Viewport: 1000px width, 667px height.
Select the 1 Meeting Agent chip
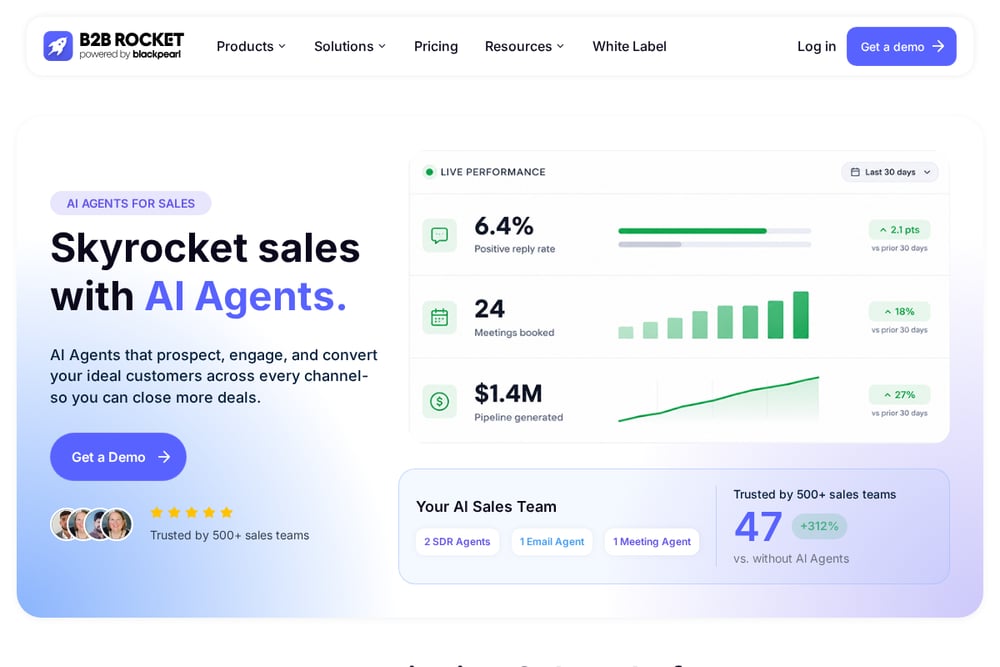[x=652, y=541]
